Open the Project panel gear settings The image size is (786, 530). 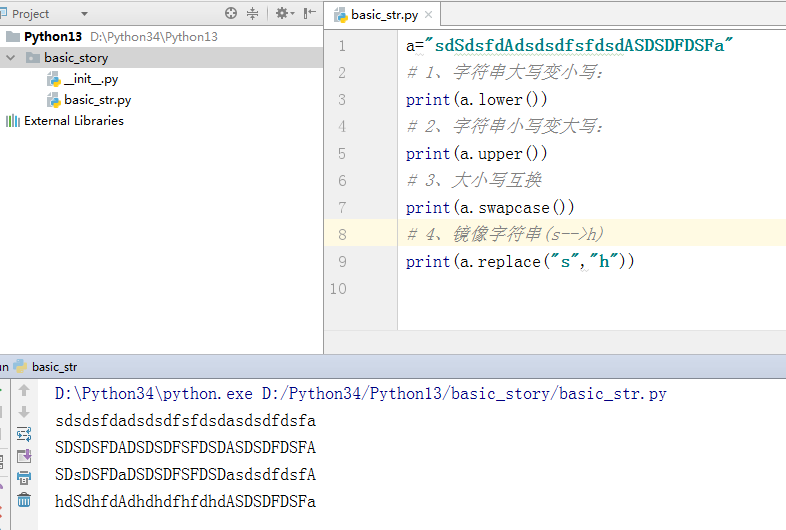coord(282,14)
